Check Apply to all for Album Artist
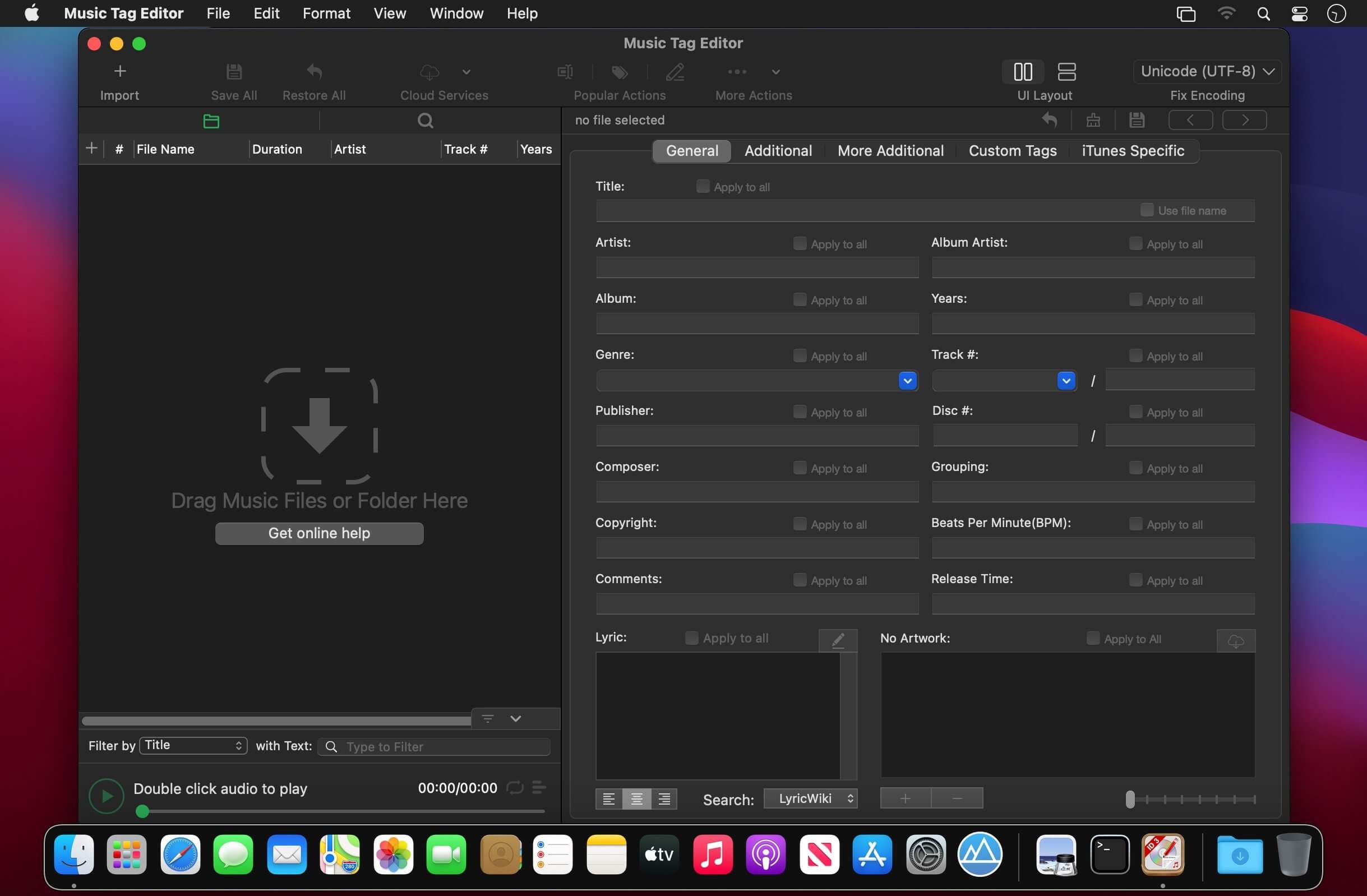The width and height of the screenshot is (1367, 896). click(1135, 243)
